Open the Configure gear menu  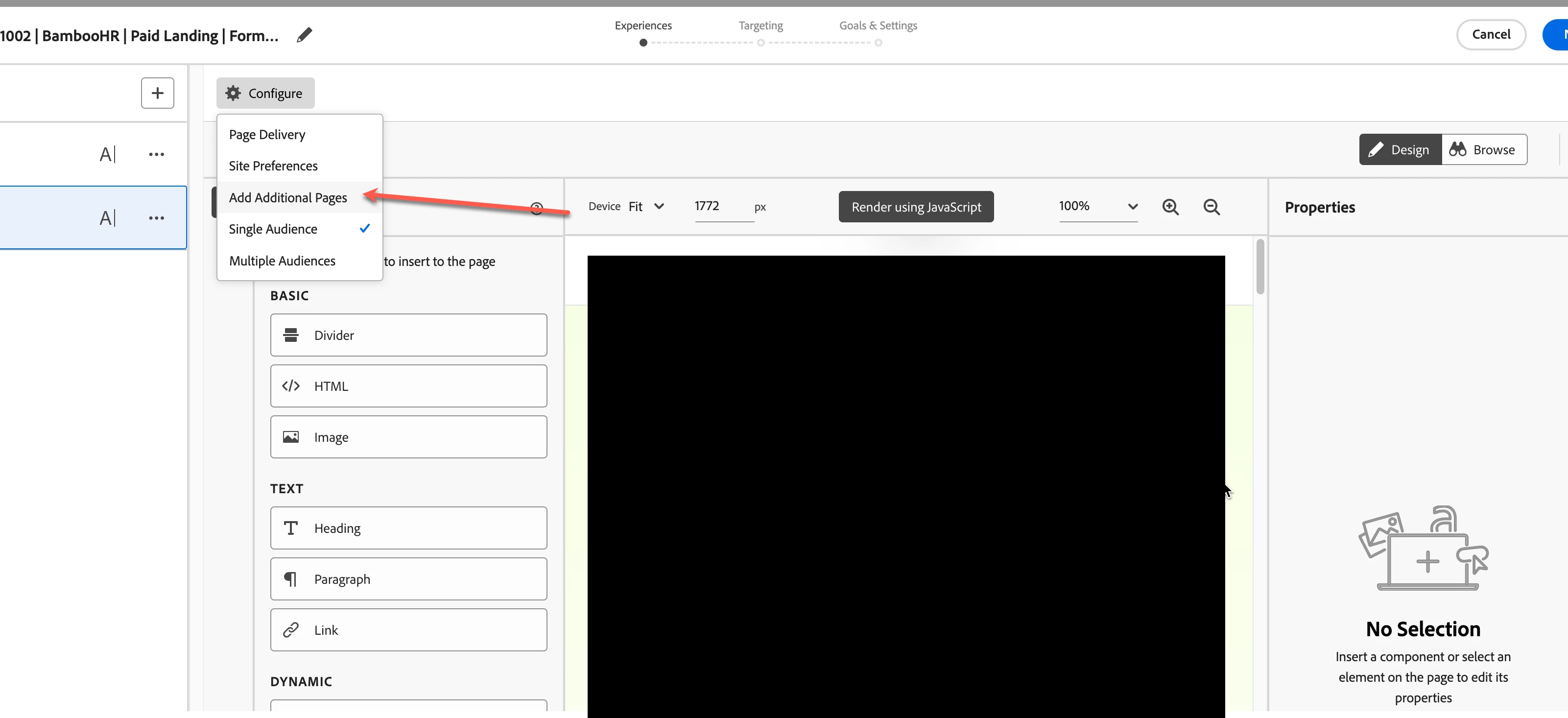coord(265,93)
